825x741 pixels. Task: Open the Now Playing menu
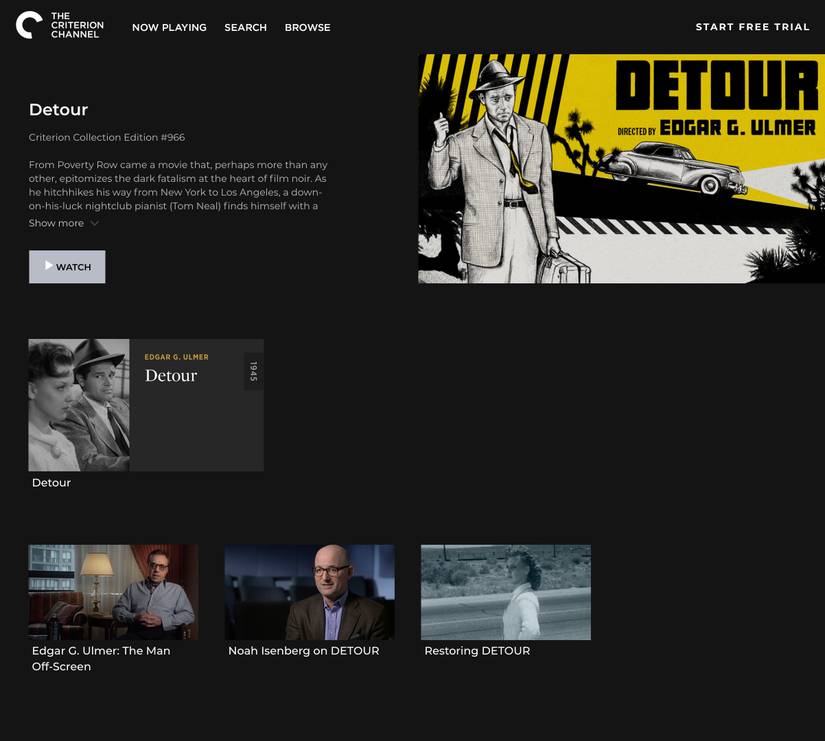(x=169, y=27)
